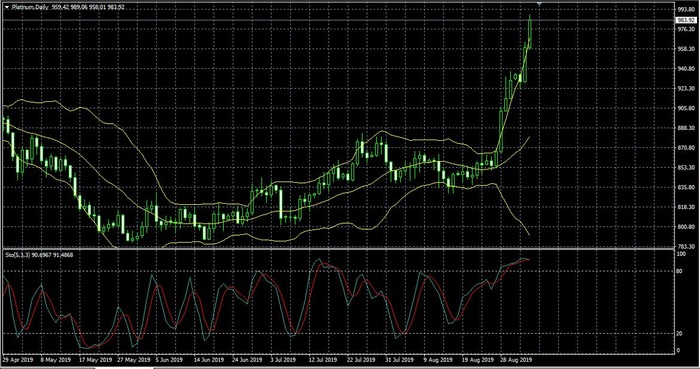Click the highlighted current price label 983.92

(687, 20)
